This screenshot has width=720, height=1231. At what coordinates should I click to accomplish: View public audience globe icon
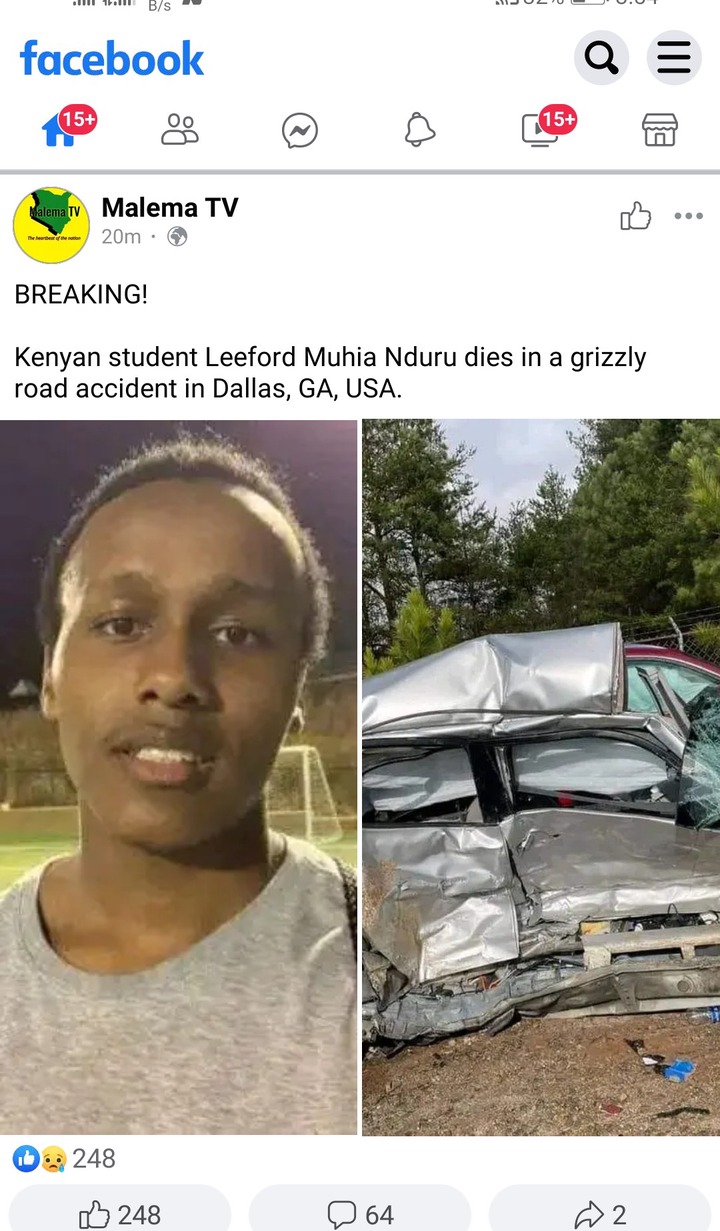coord(177,237)
